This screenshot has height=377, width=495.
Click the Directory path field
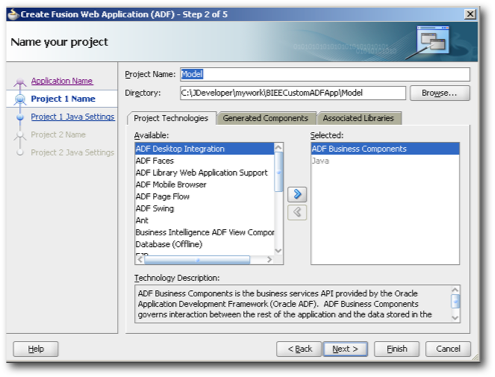pos(293,93)
